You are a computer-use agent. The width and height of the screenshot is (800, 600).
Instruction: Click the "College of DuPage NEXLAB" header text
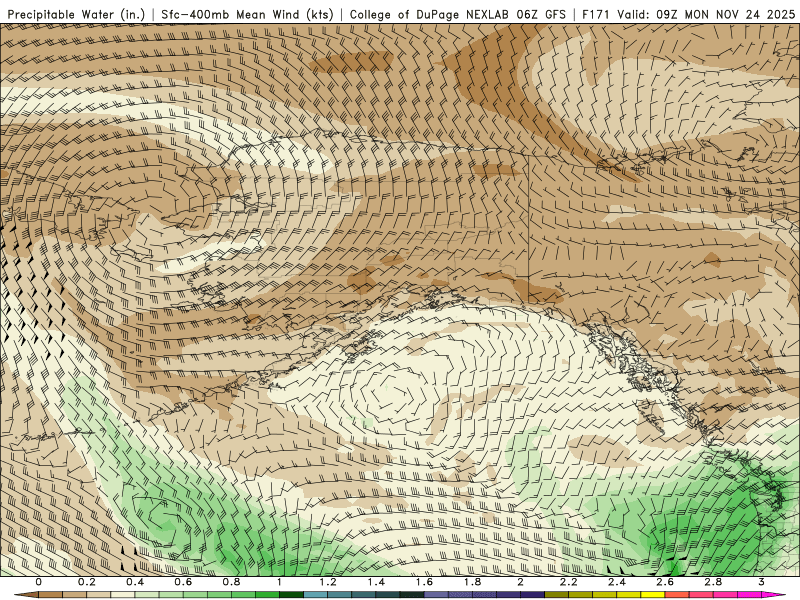429,14
